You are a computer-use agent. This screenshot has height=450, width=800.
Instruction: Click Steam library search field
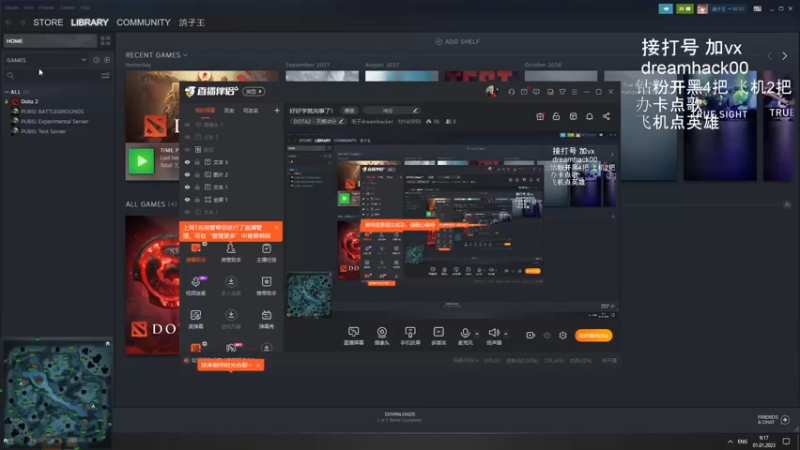pos(54,76)
